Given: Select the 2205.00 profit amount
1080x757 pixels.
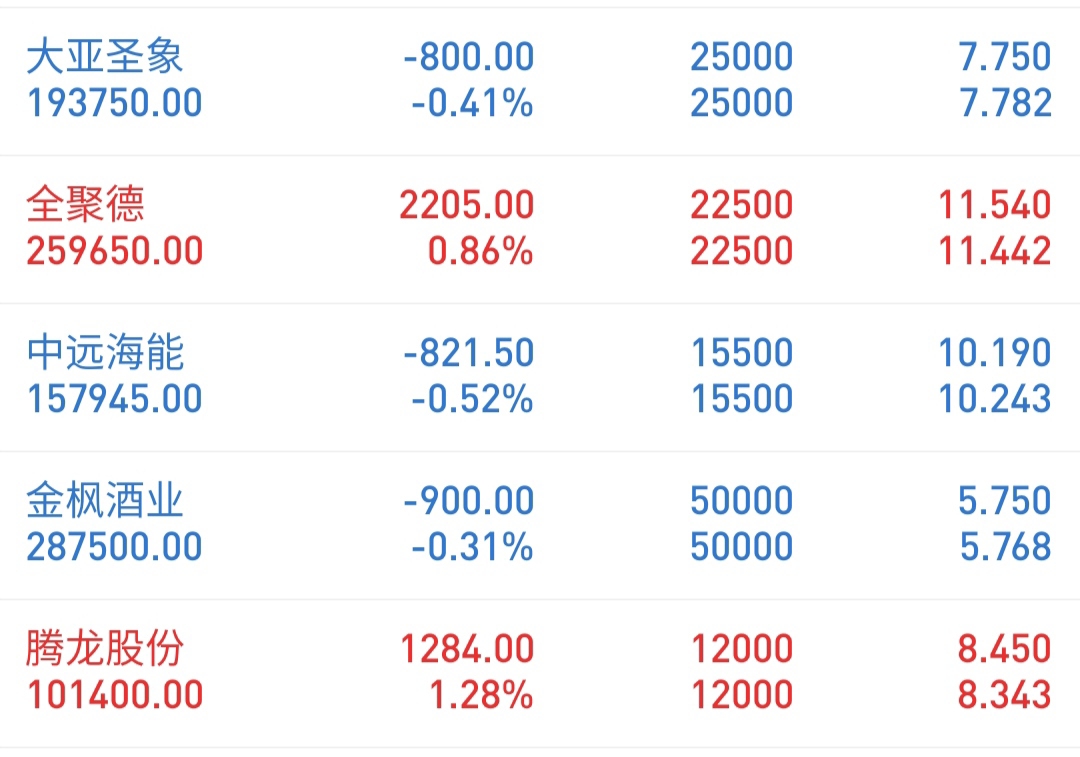Looking at the screenshot, I should 467,205.
